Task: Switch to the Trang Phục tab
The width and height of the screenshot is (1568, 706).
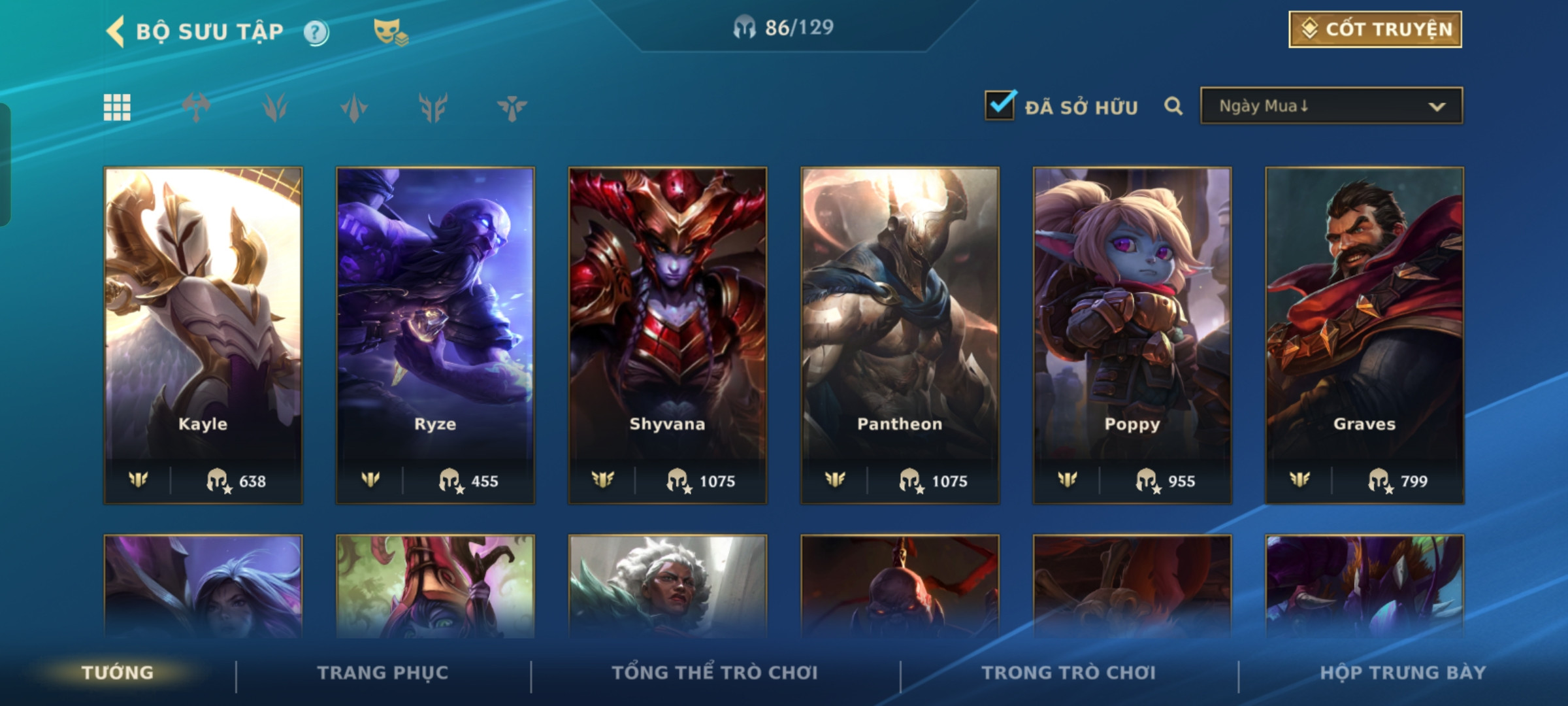Action: point(383,673)
